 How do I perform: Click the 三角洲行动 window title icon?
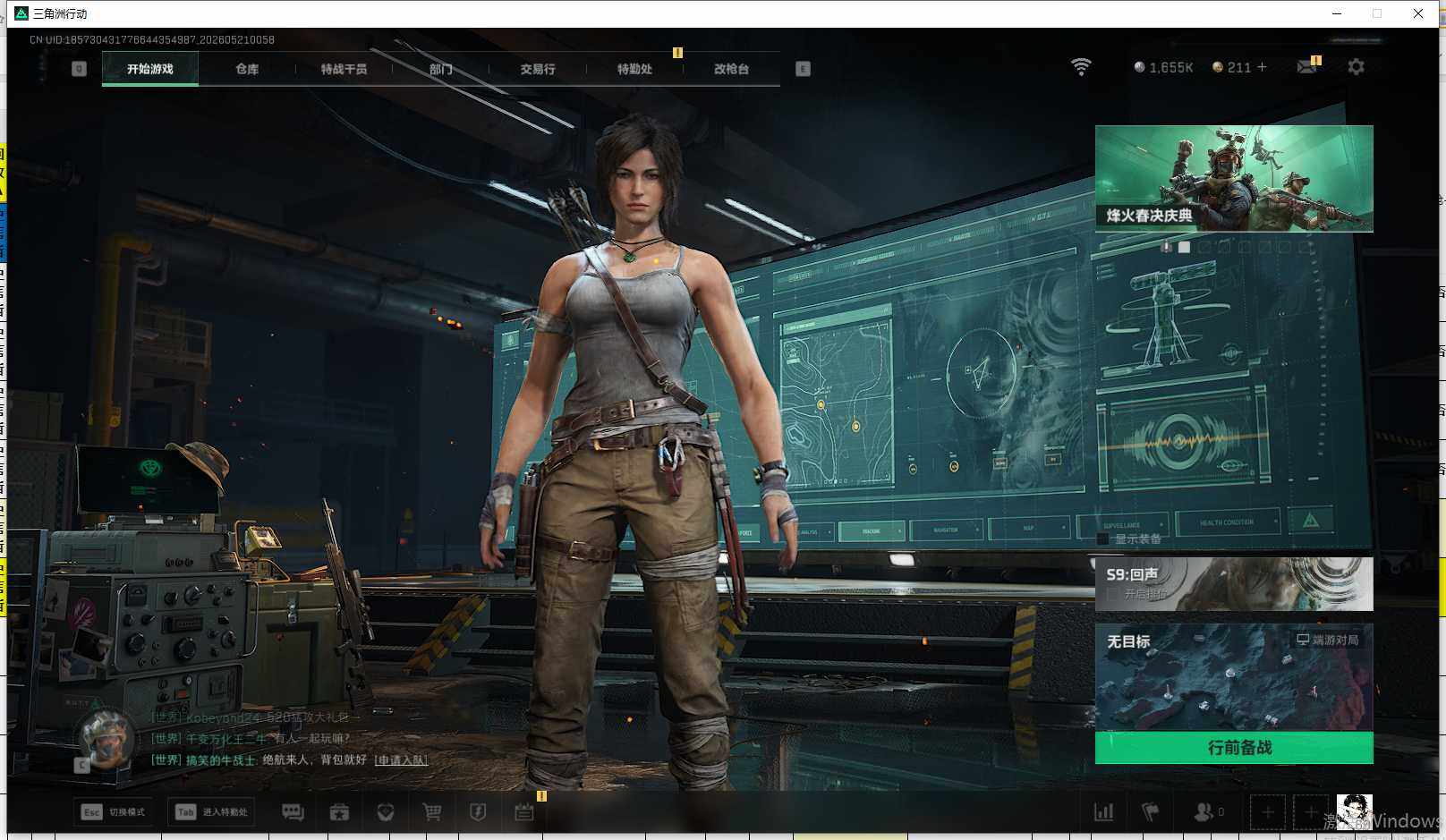point(21,13)
